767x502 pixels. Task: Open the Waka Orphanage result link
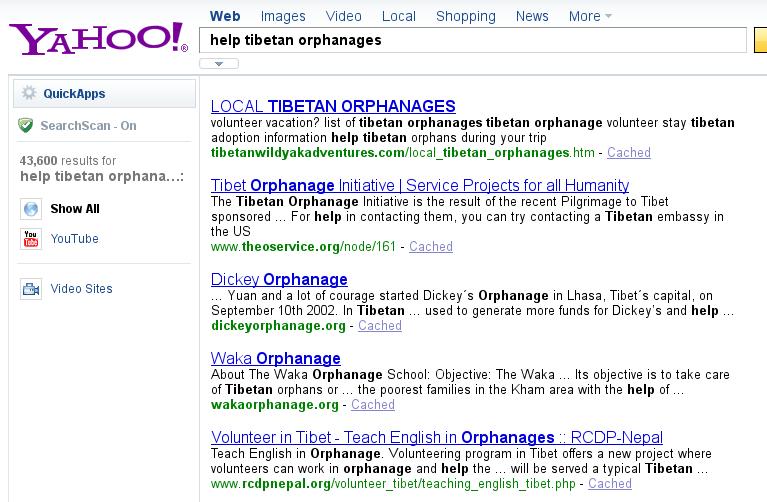pyautogui.click(x=276, y=359)
